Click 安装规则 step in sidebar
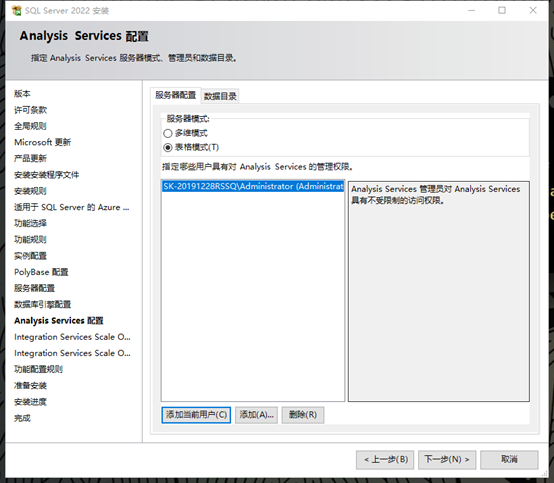This screenshot has width=554, height=483. coord(30,191)
